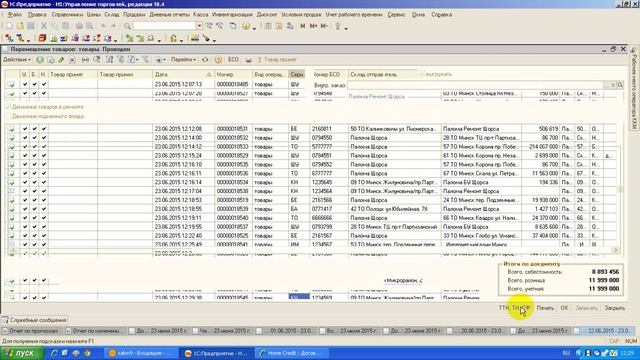Click the M- memory subtract button

coord(324,26)
